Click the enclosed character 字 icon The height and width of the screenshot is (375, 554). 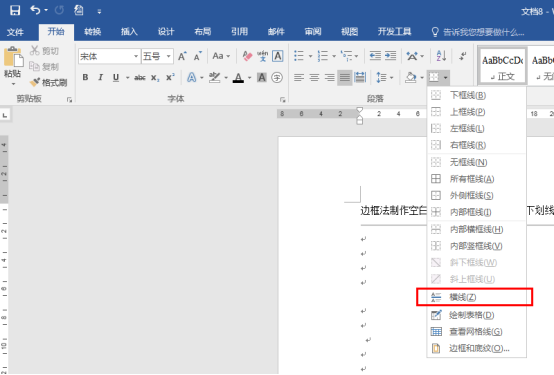click(277, 77)
